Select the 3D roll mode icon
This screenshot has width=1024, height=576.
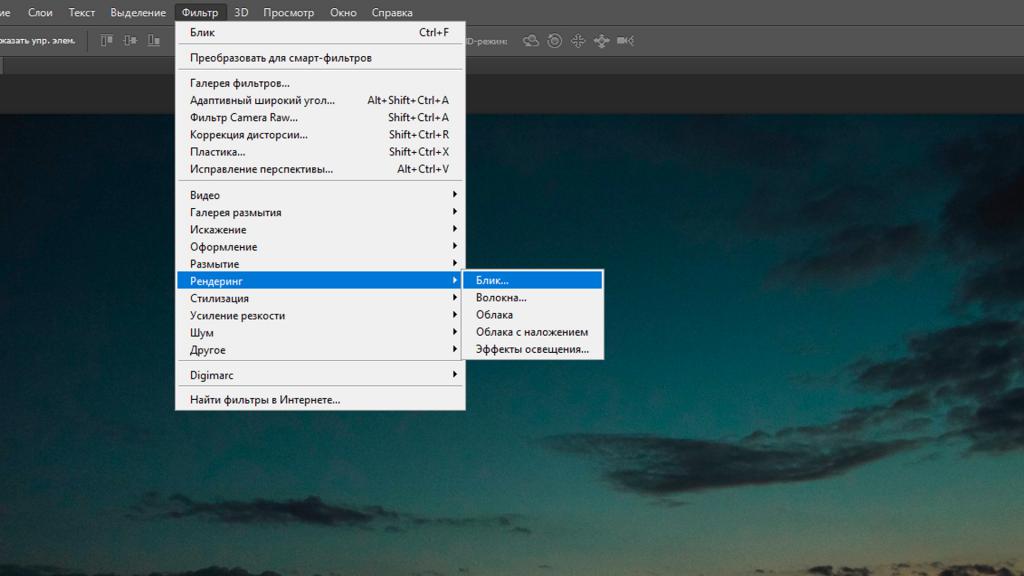(x=554, y=41)
